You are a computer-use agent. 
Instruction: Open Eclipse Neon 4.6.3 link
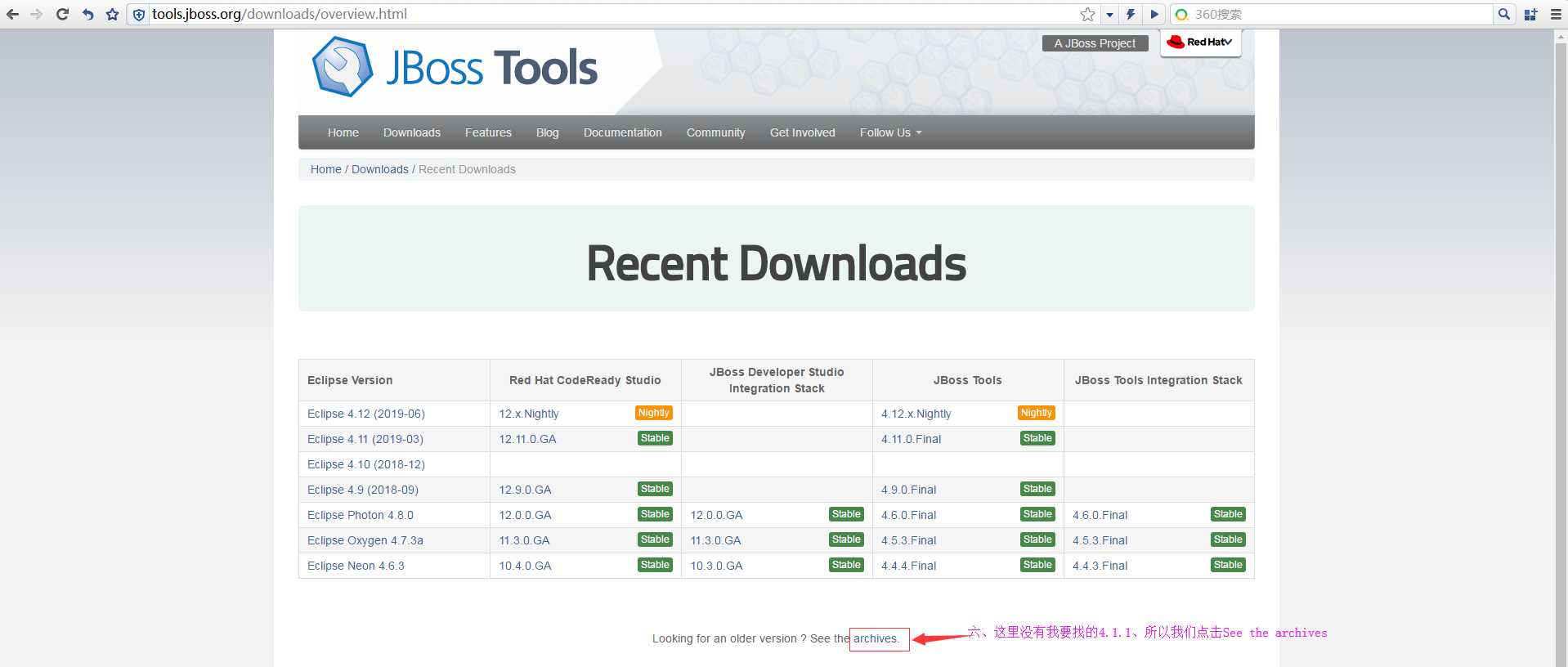pos(356,566)
